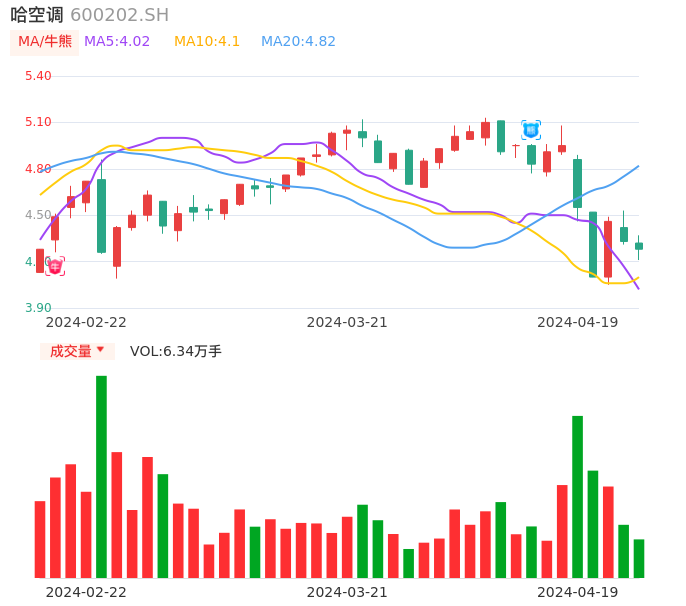Click the VOL:6.34万手 volume readout
The width and height of the screenshot is (686, 606).
176,351
